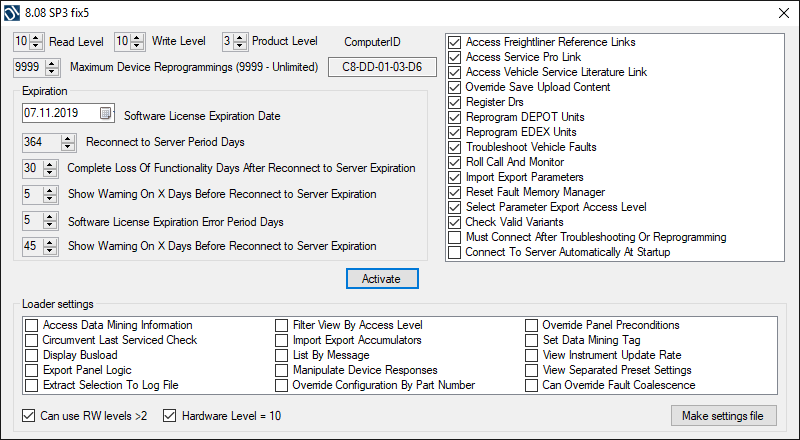The width and height of the screenshot is (800, 440).
Task: Click the 364 reconnect days field
Action: (42, 142)
